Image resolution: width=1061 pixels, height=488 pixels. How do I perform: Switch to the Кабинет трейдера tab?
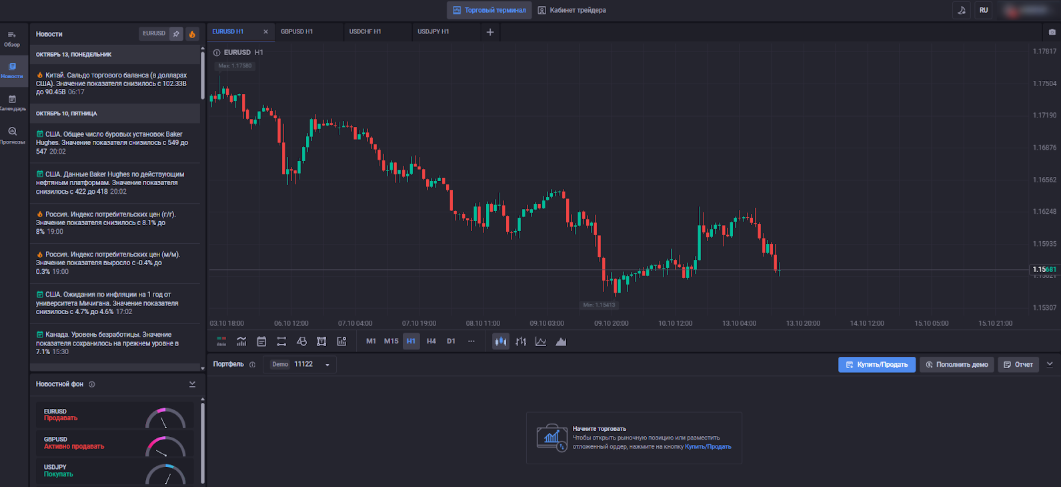572,10
